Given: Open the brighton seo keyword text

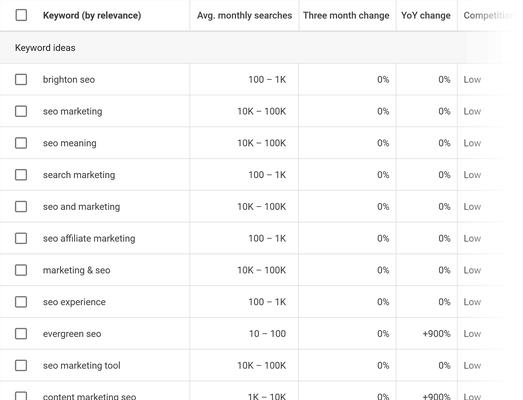Looking at the screenshot, I should 69,80.
